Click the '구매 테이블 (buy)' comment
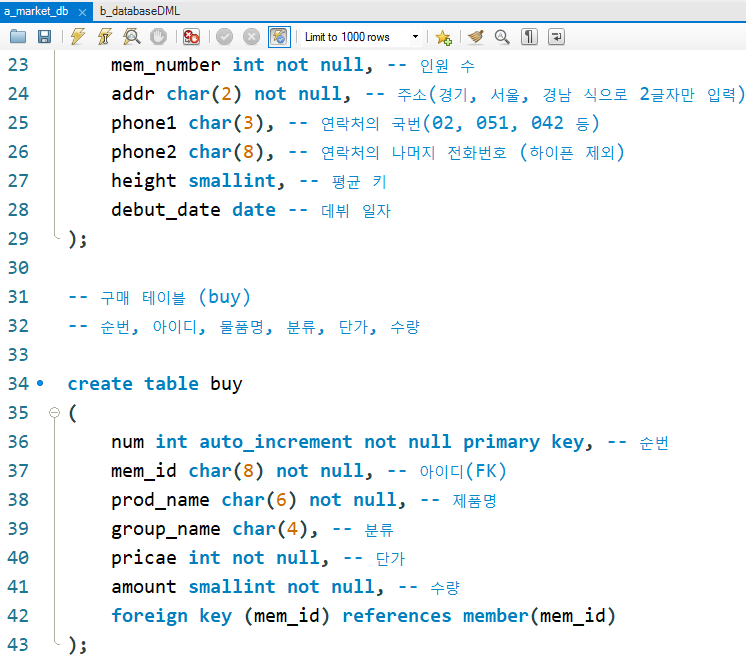 (159, 297)
